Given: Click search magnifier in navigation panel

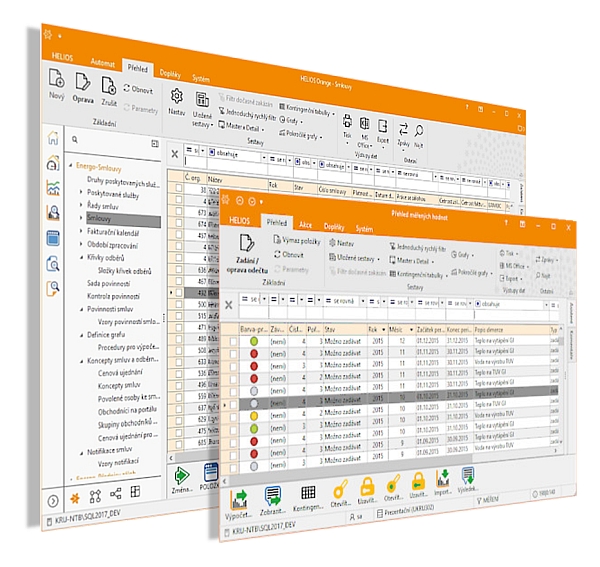Looking at the screenshot, I should pos(75,140).
